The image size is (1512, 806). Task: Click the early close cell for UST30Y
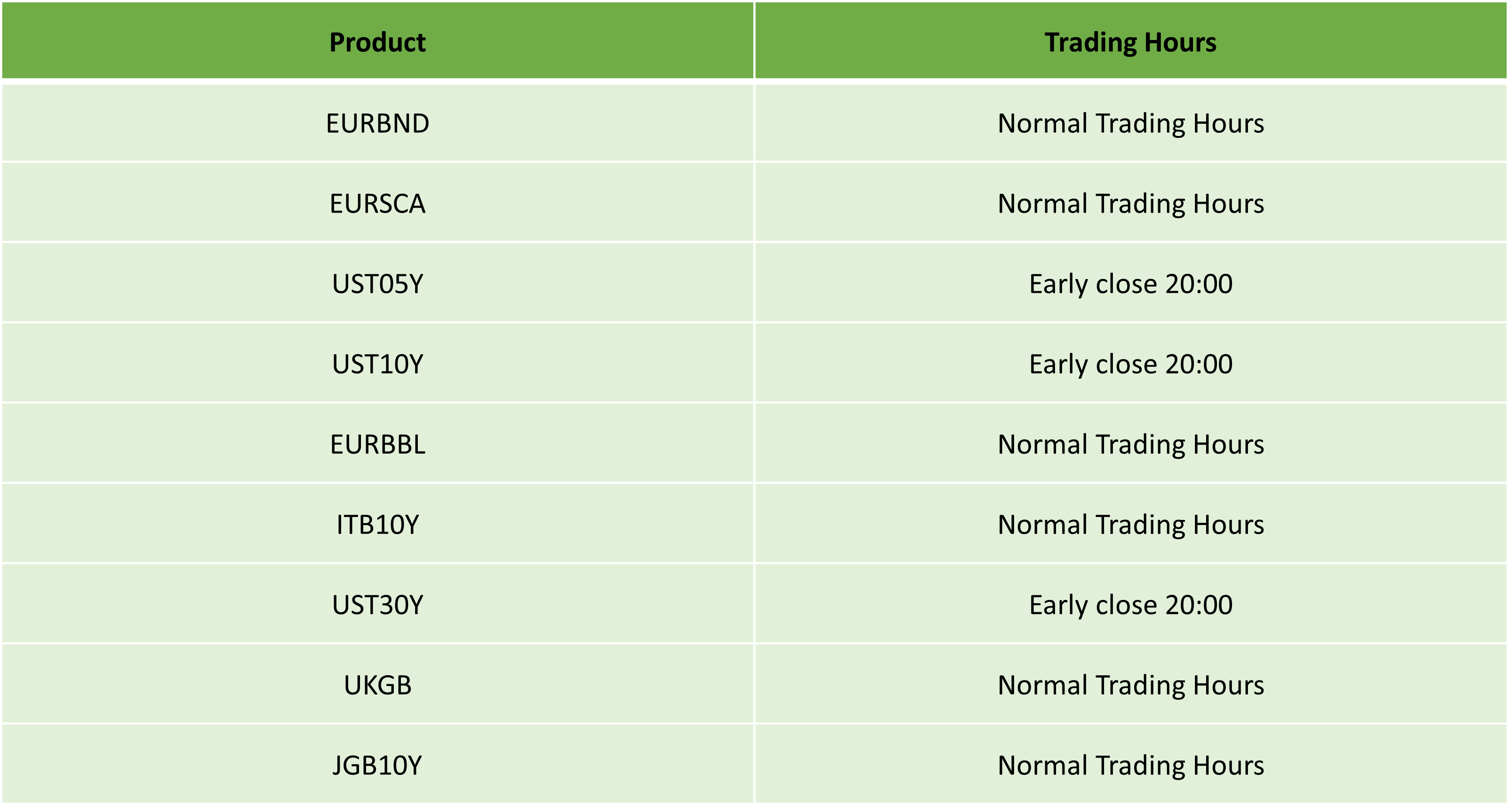pyautogui.click(x=1130, y=605)
